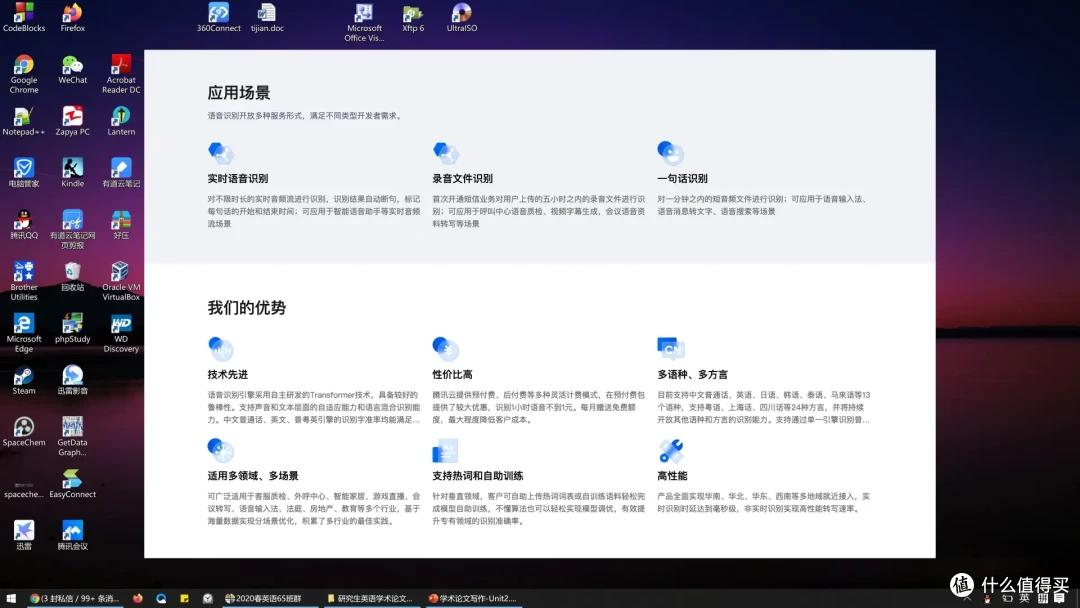Click the 高性能 wrench icon
This screenshot has height=608, width=1080.
671,451
